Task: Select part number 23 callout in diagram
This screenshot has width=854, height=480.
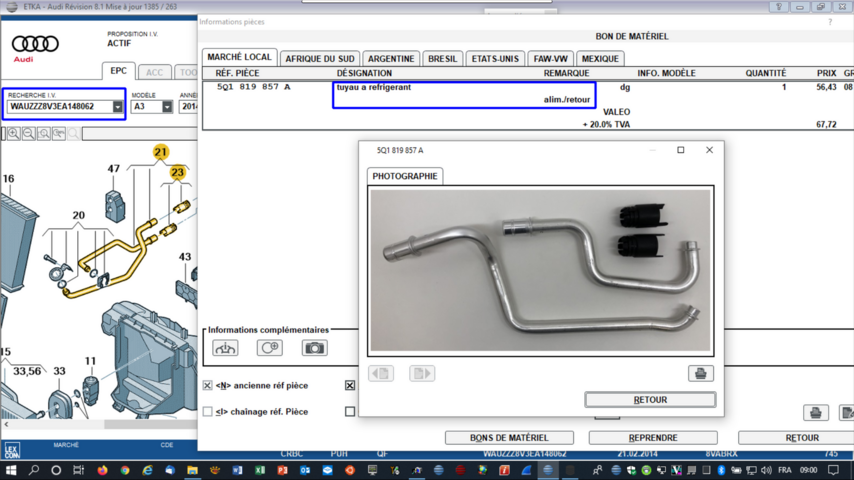Action: pos(178,173)
